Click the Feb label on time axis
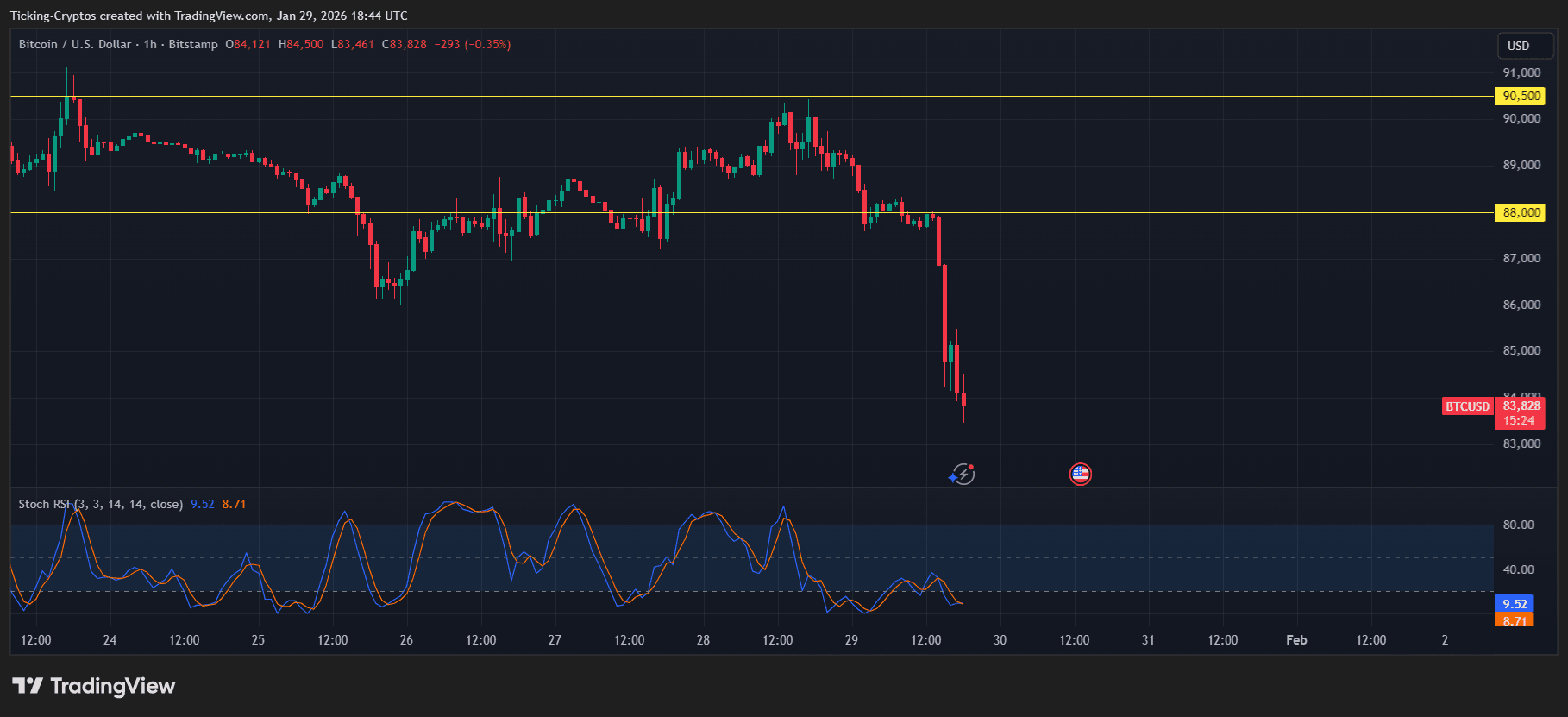This screenshot has width=1568, height=717. tap(1296, 640)
